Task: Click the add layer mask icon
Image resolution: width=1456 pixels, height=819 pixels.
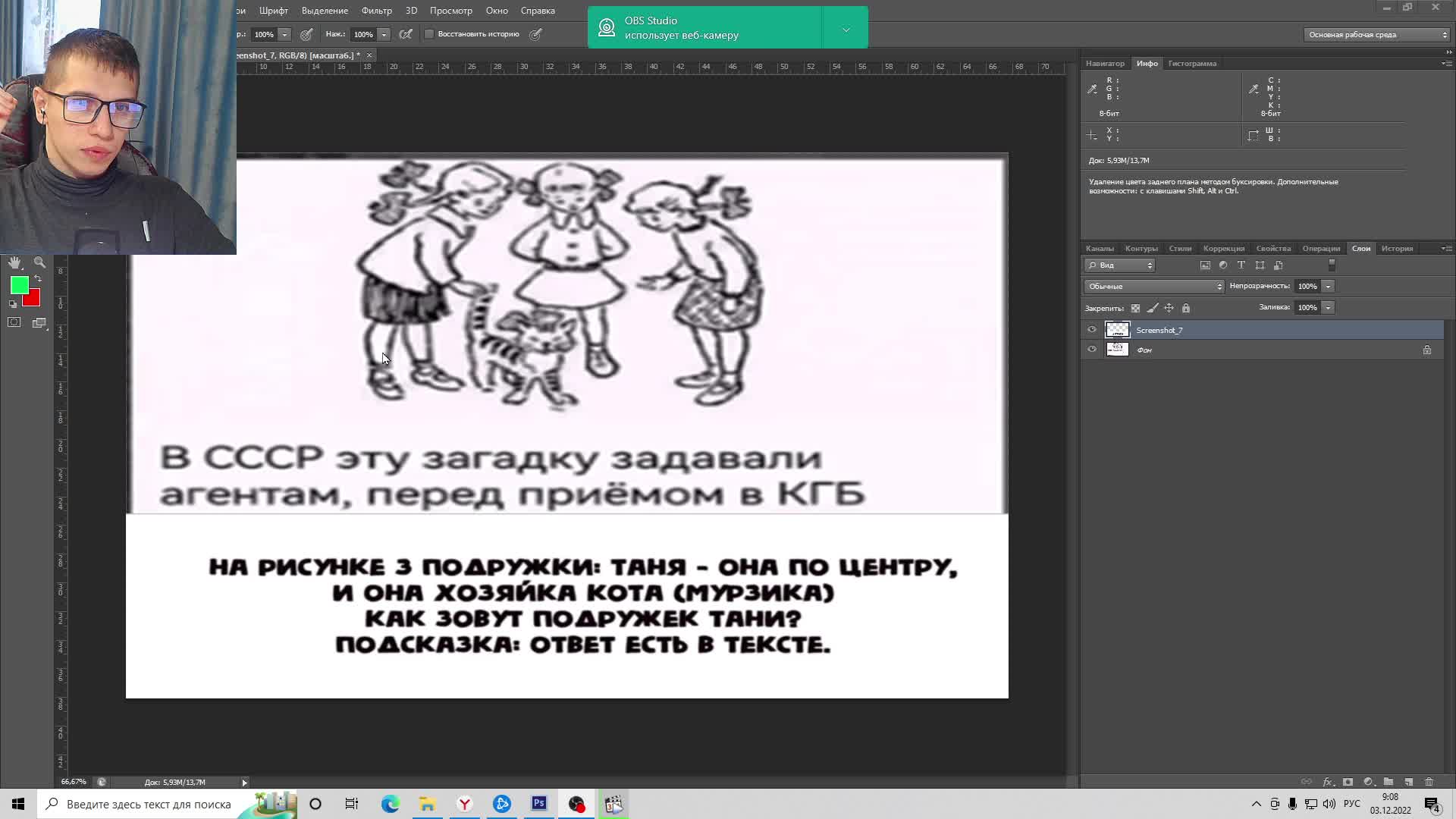Action: tap(1347, 781)
